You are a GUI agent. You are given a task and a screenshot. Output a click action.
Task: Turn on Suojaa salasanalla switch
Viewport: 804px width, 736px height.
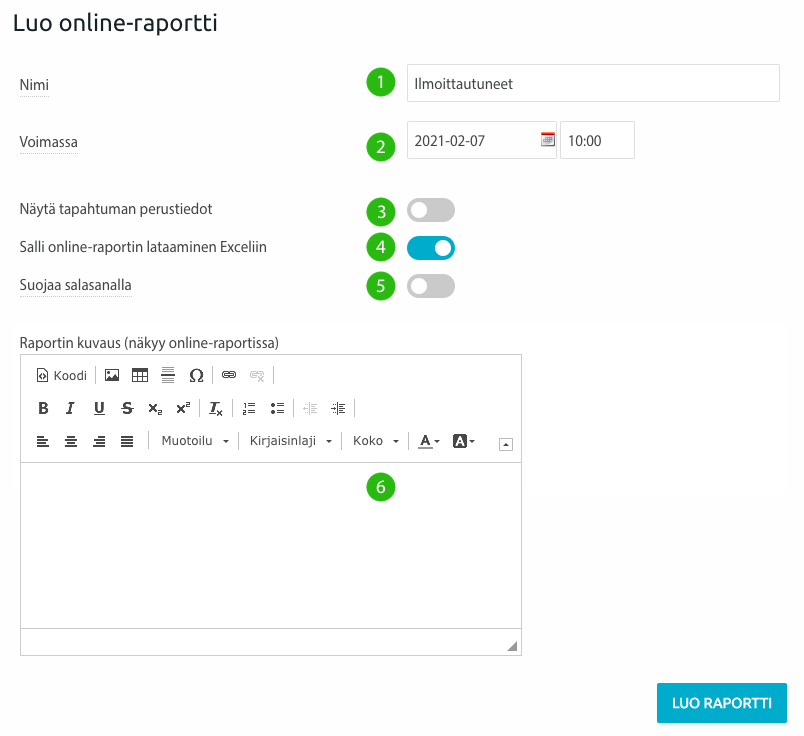click(x=431, y=286)
